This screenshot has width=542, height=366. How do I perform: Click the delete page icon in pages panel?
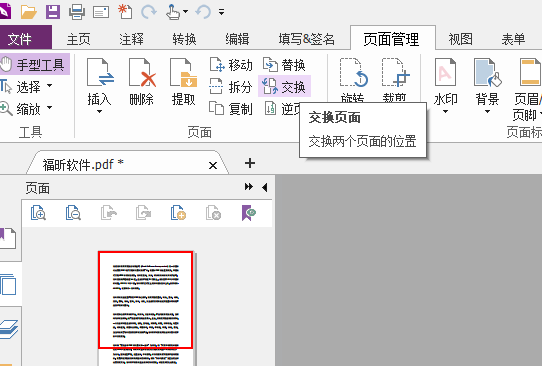[213, 213]
